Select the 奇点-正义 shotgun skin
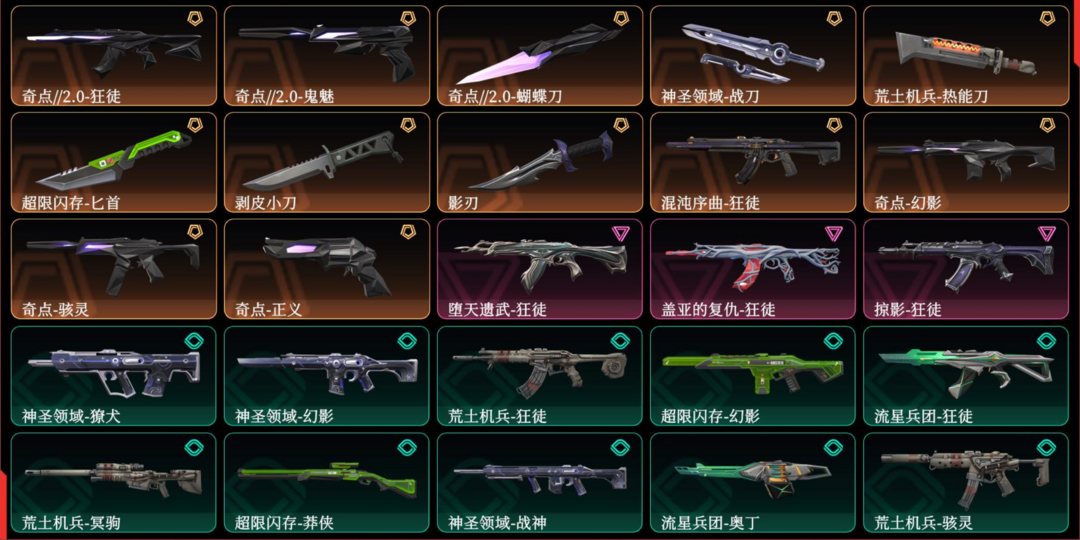 [x=327, y=269]
